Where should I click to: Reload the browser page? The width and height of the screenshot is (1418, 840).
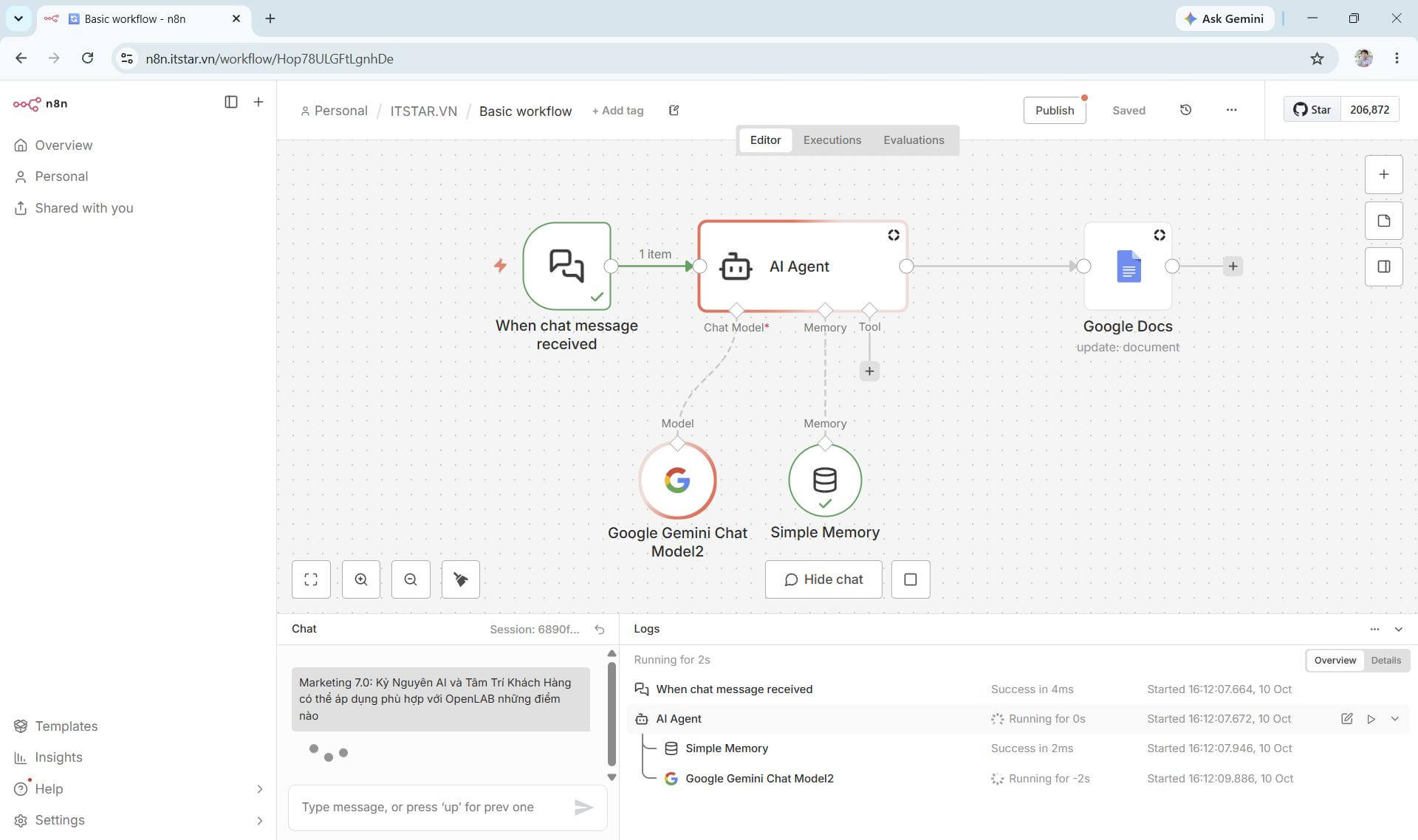(87, 58)
